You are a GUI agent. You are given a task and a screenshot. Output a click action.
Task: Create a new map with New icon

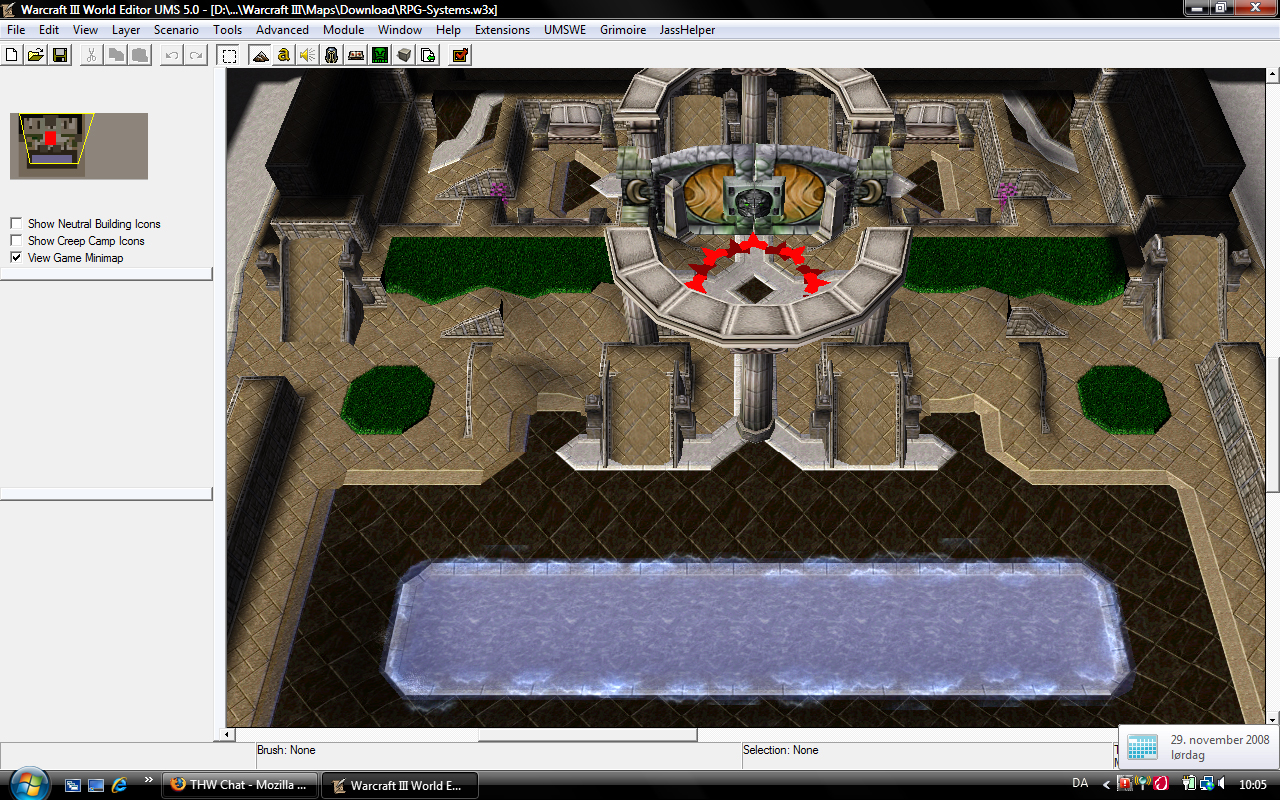[x=12, y=55]
